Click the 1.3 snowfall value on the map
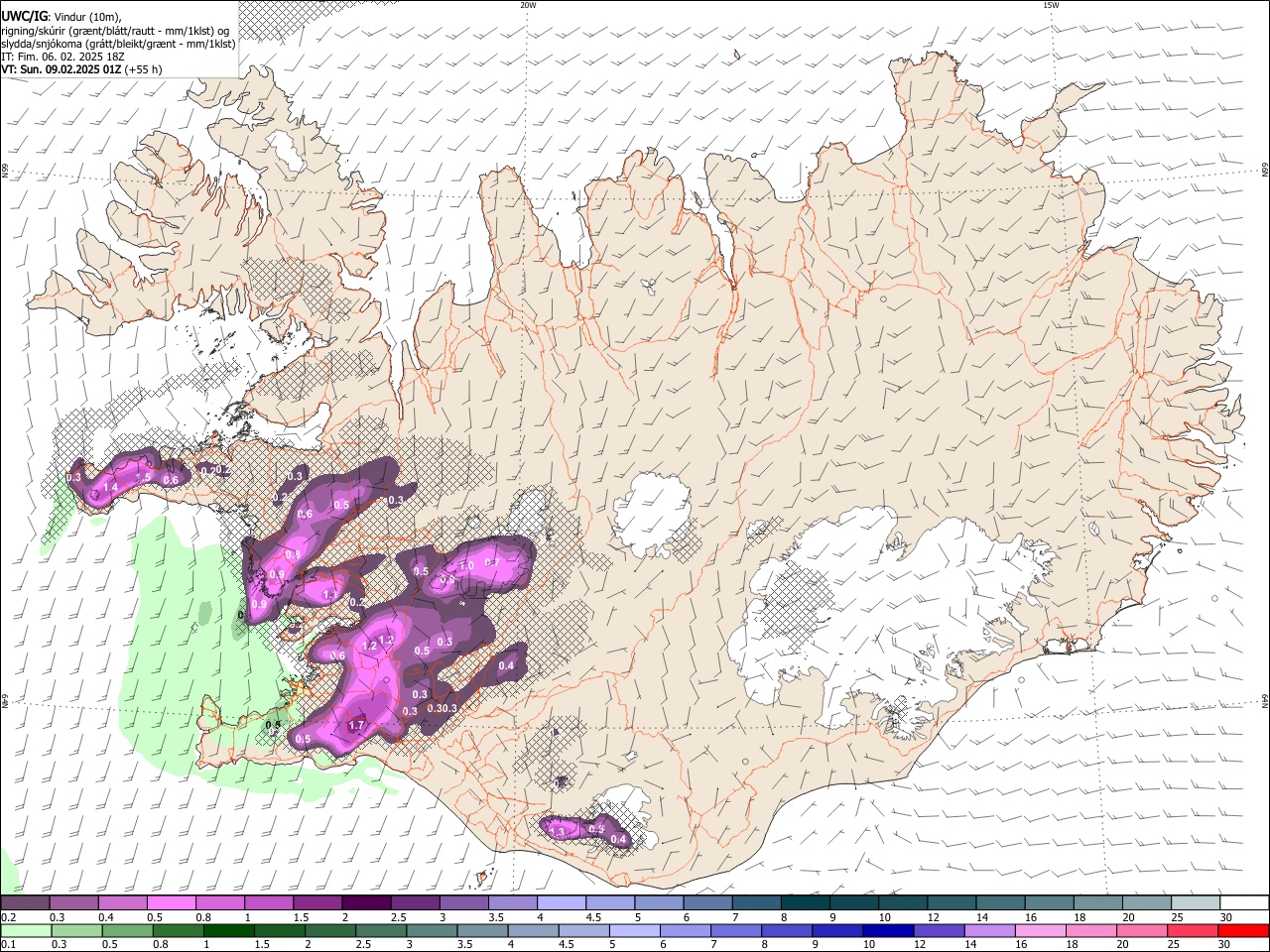This screenshot has width=1270, height=952. (557, 832)
